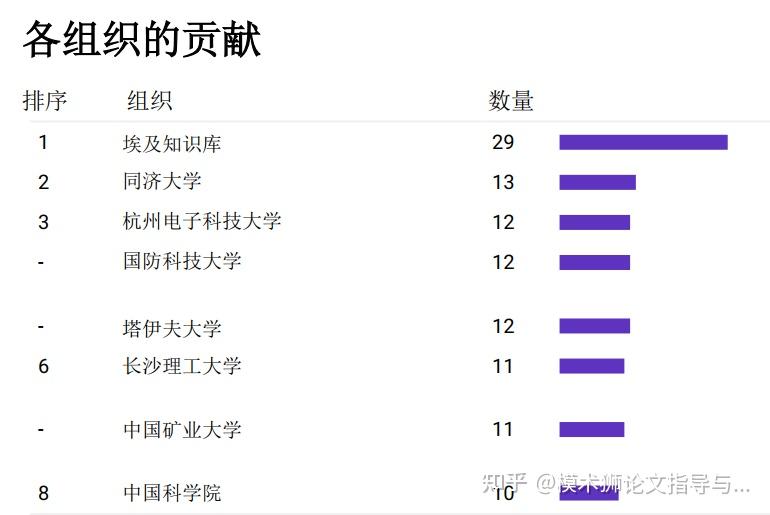770x515 pixels.
Task: Click the 各组织的贡献 heading
Action: tap(142, 39)
